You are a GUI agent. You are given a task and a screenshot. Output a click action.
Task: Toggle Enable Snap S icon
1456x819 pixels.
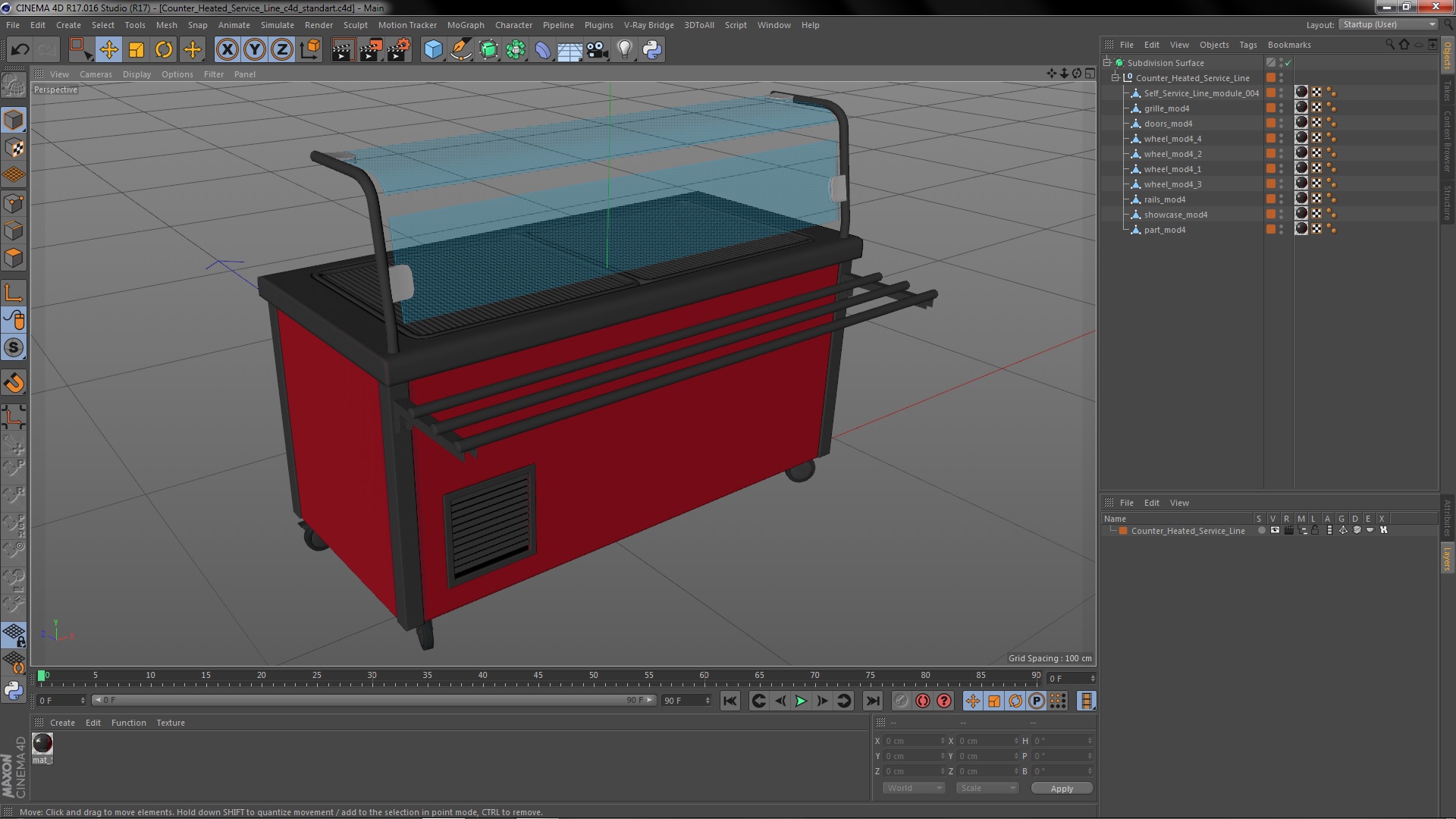click(x=14, y=347)
